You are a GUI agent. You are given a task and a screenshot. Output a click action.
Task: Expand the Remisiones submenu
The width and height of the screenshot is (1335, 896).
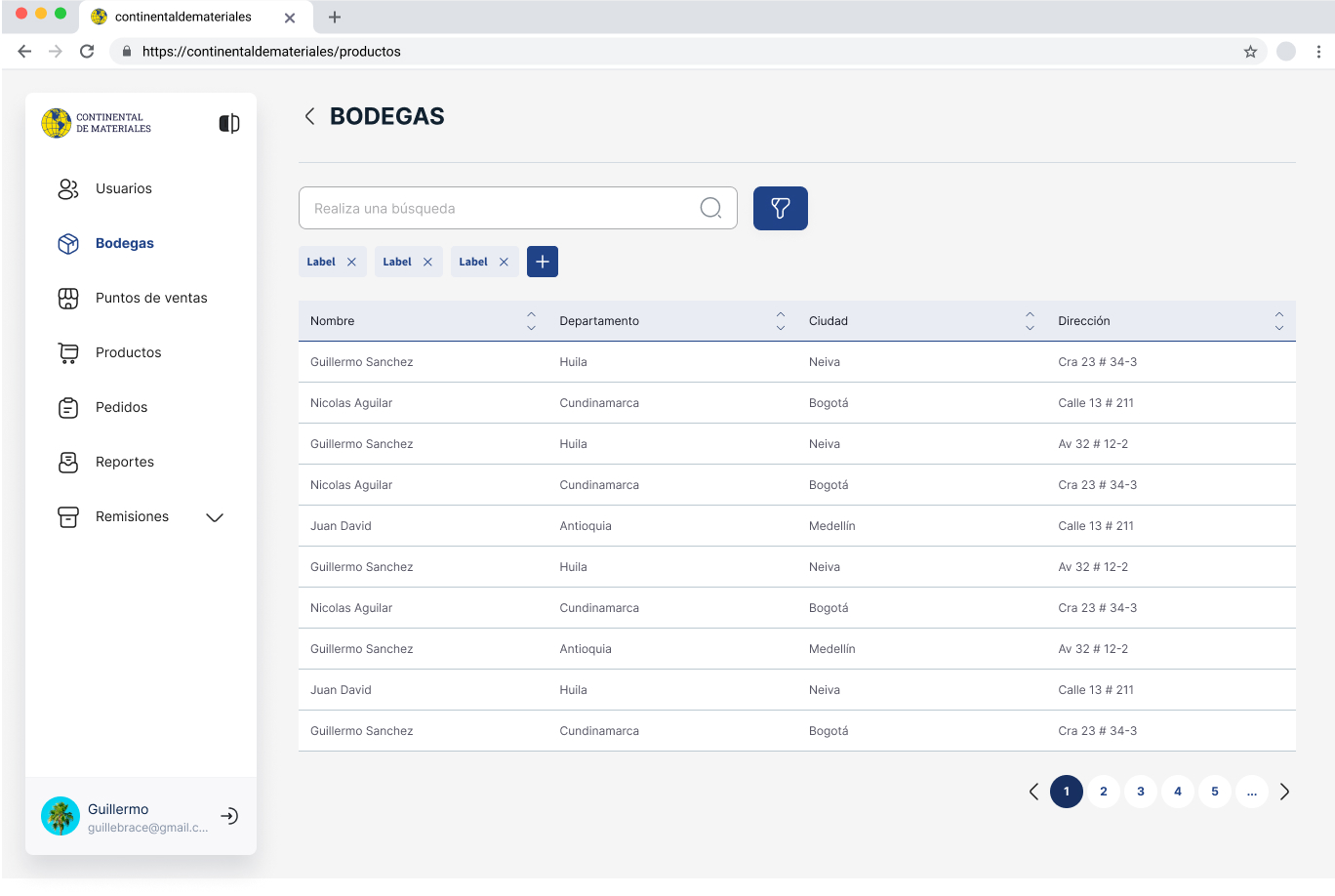[x=215, y=517]
